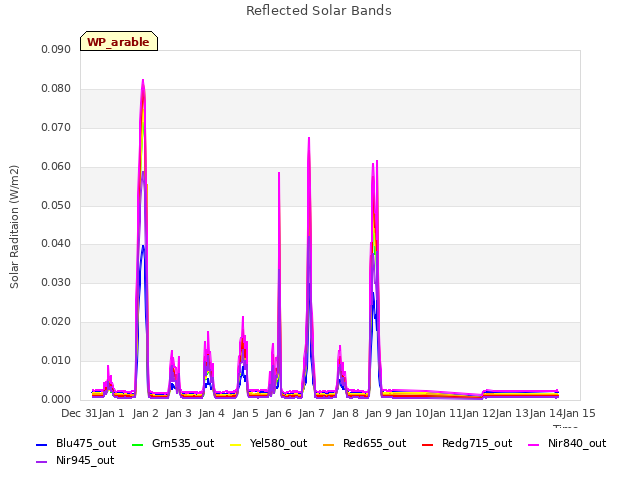Click the Jan 1 x-axis date label
This screenshot has height=480, width=640.
[x=111, y=413]
